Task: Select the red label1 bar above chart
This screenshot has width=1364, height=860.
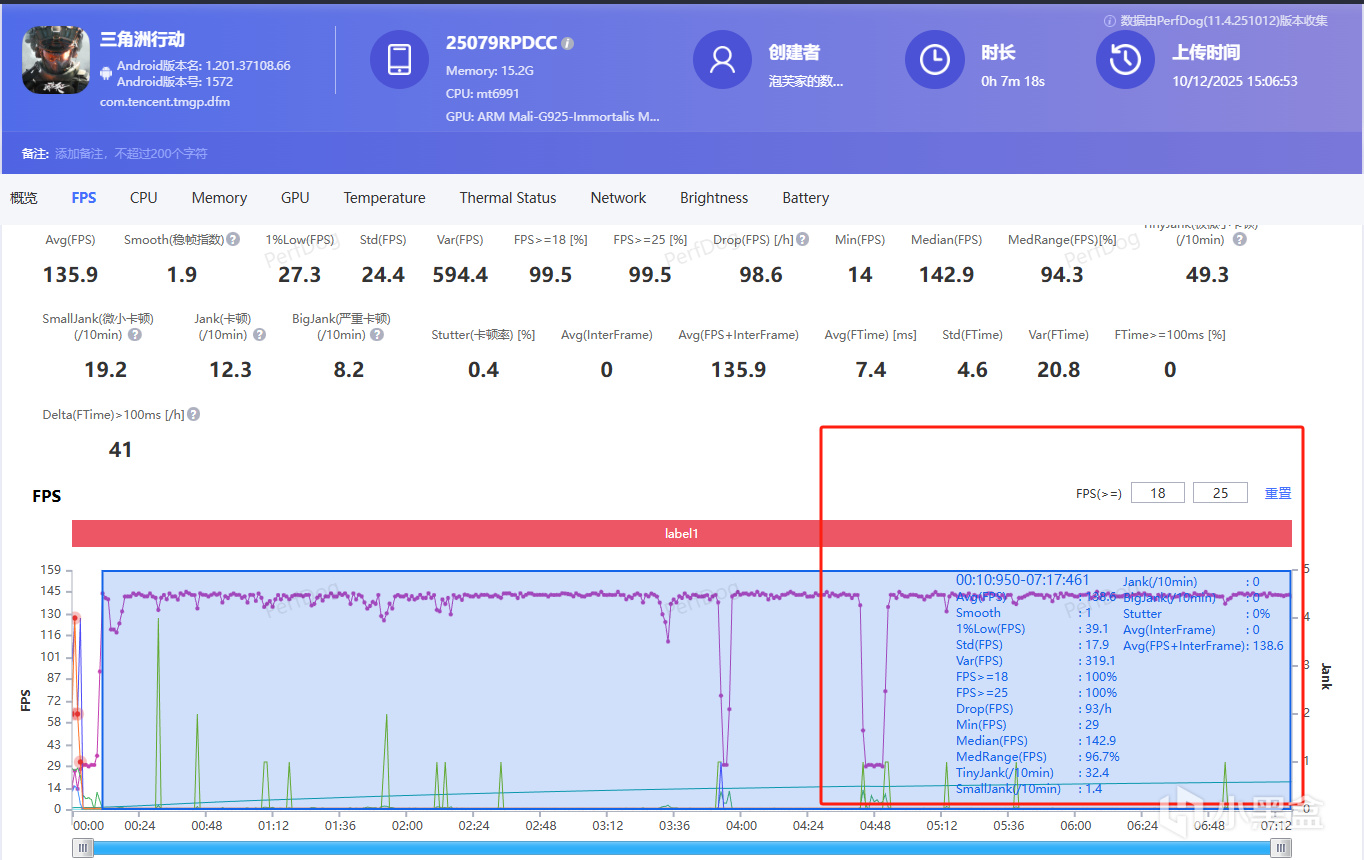Action: (681, 534)
